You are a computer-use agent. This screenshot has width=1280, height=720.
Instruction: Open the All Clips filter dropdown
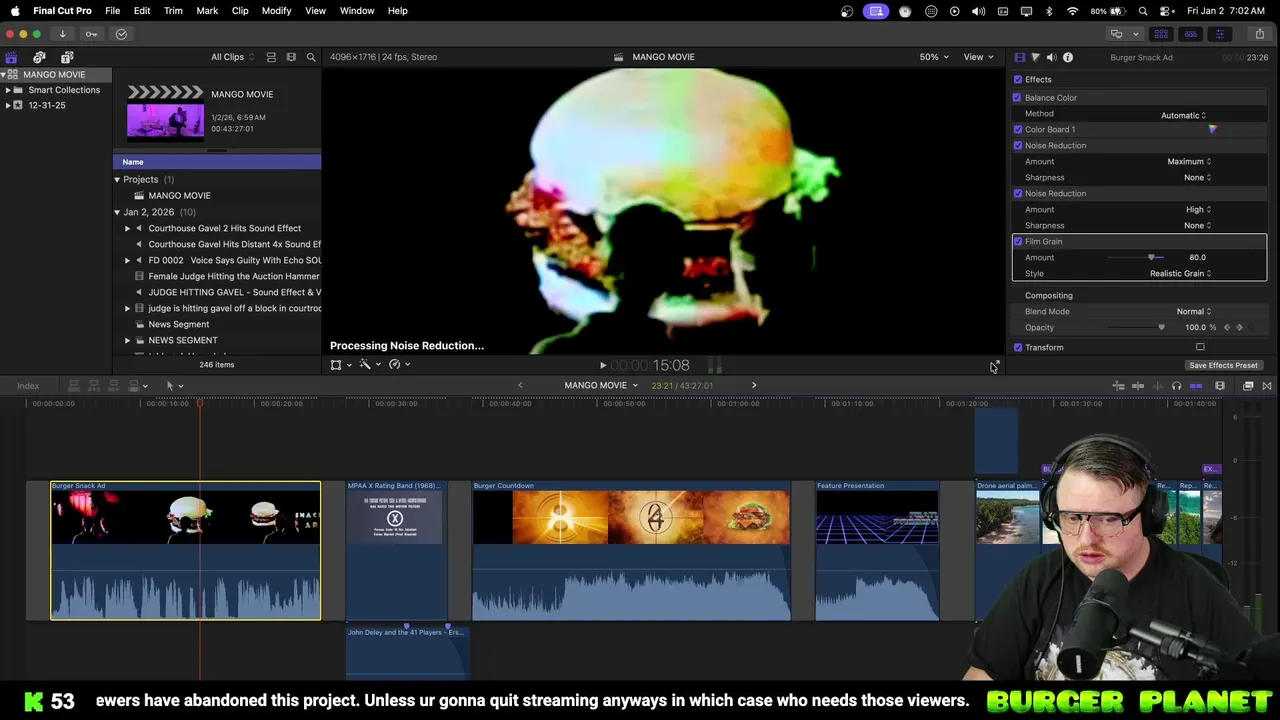(232, 57)
